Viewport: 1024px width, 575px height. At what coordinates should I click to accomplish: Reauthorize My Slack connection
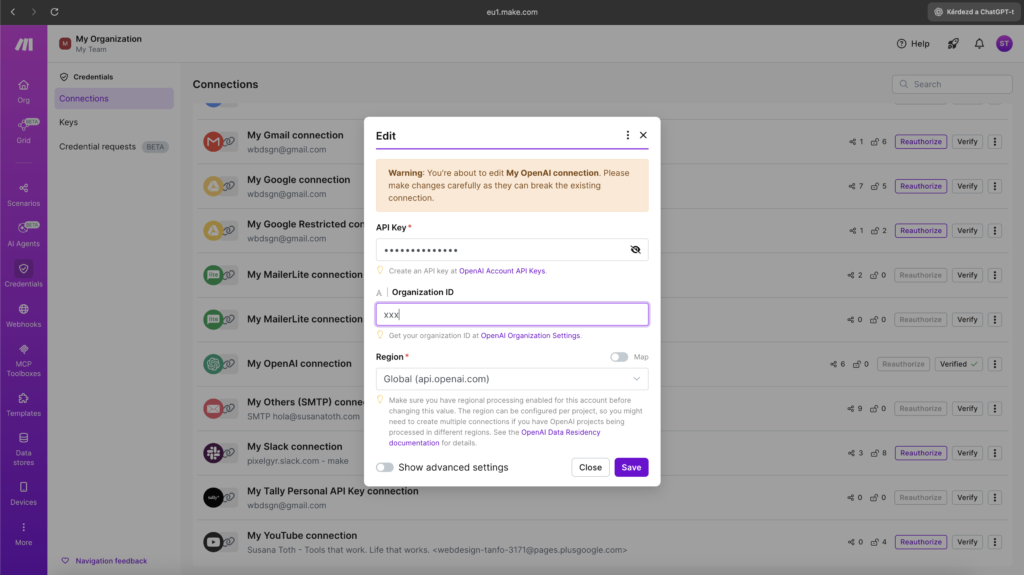pos(921,453)
